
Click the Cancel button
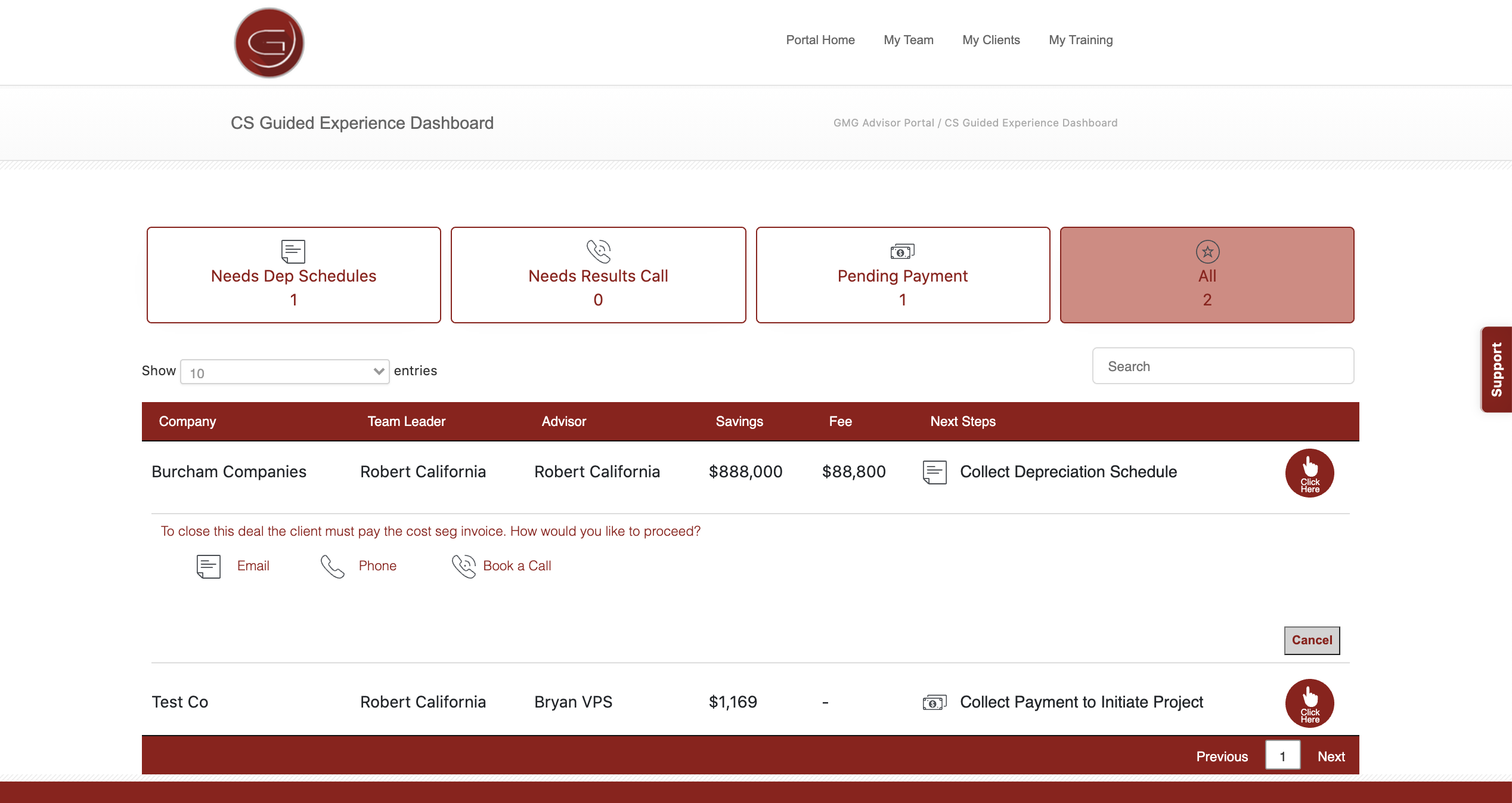[1311, 640]
